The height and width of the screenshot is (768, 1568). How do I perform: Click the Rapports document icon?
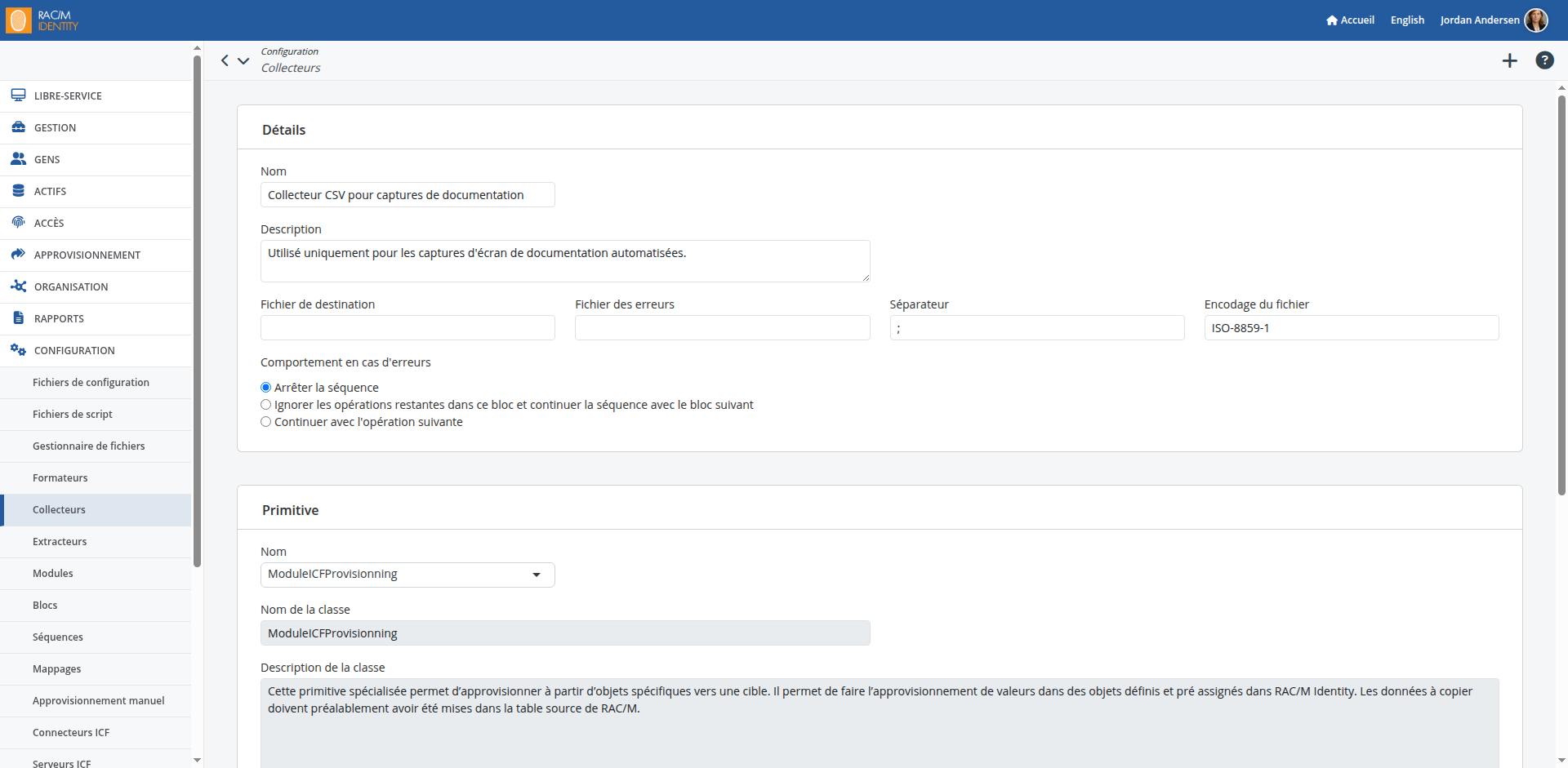point(18,318)
